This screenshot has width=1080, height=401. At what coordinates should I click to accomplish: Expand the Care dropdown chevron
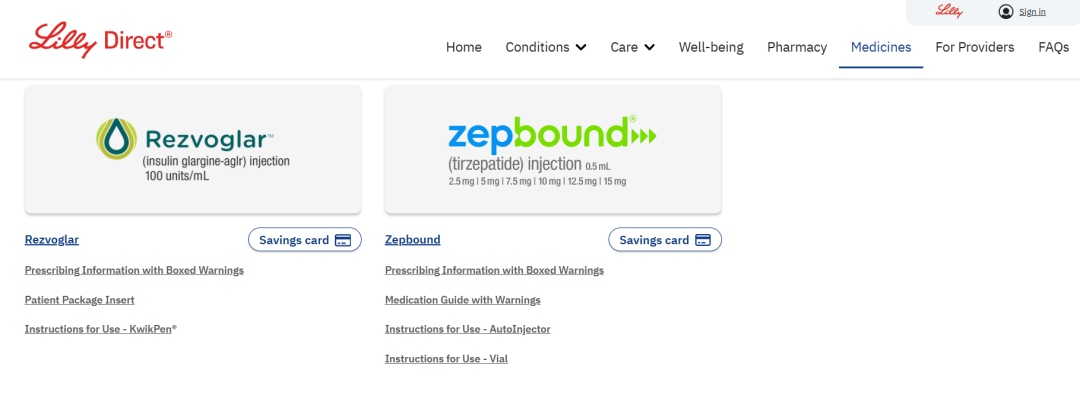[x=649, y=47]
